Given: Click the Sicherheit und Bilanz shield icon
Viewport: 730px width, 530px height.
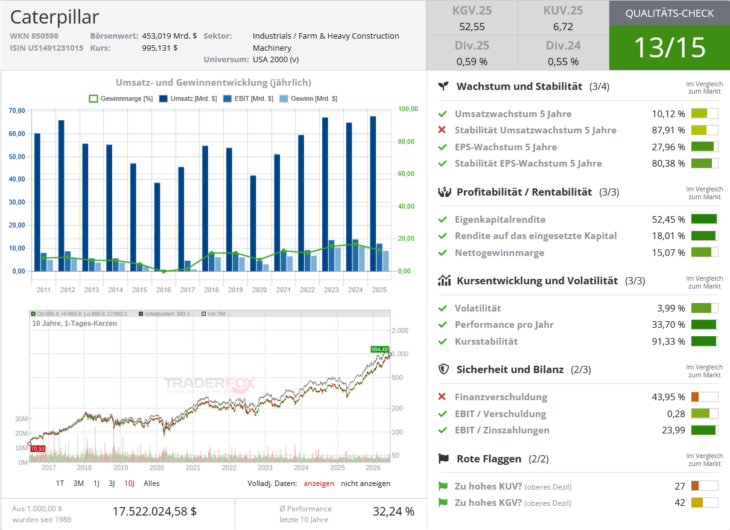Looking at the screenshot, I should point(444,369).
